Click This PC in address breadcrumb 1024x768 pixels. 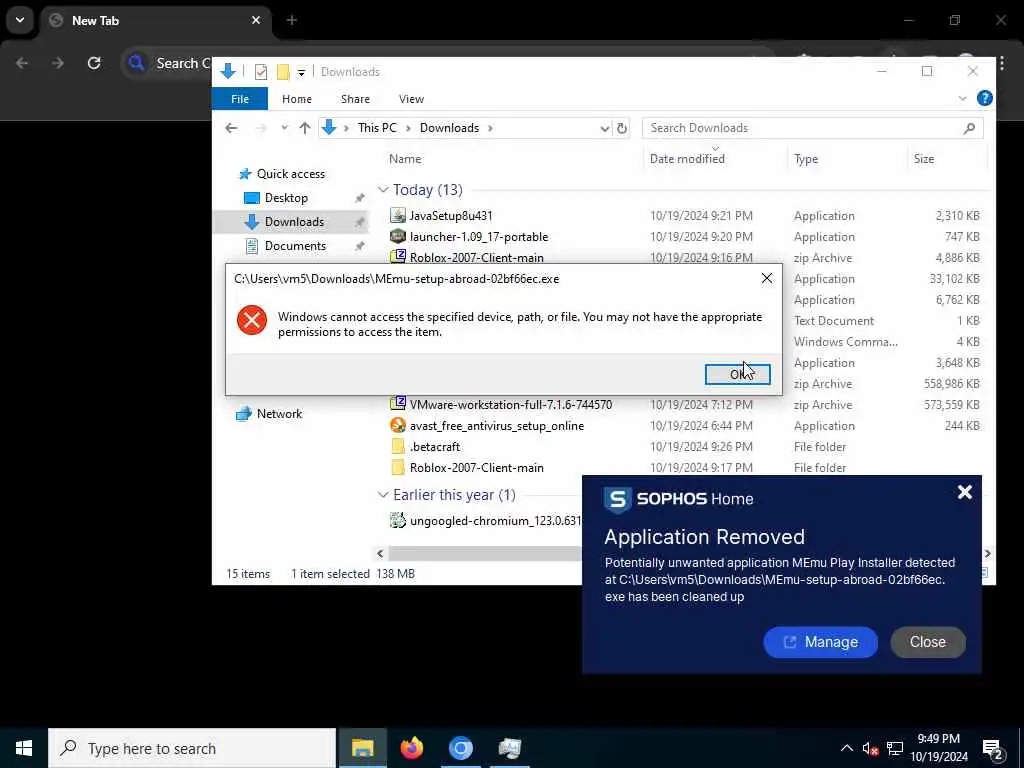(x=377, y=128)
